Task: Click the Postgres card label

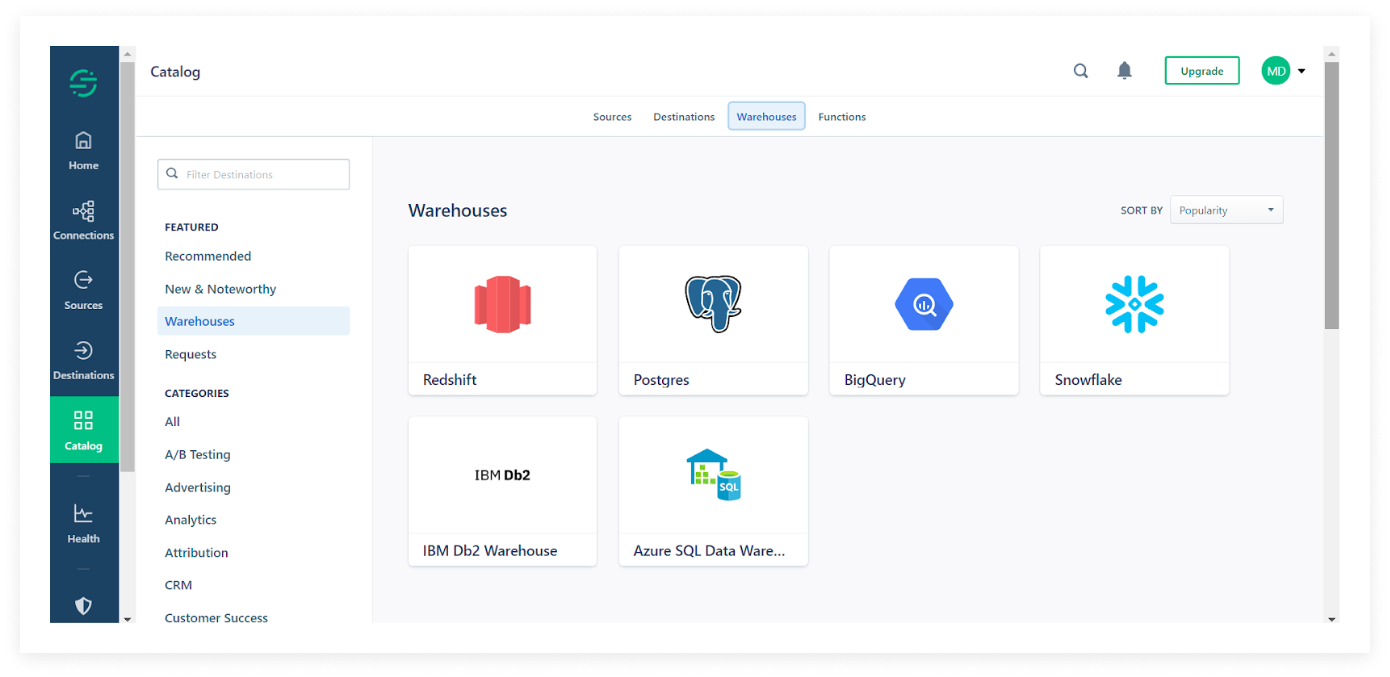Action: [661, 380]
